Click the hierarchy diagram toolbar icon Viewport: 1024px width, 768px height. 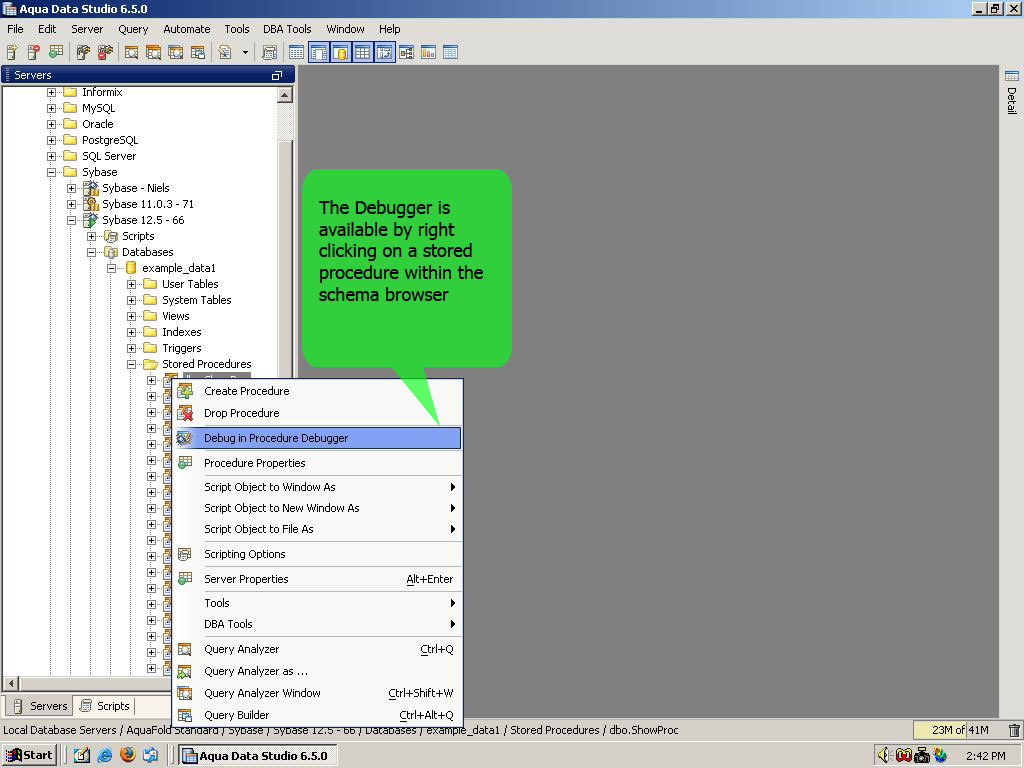406,52
